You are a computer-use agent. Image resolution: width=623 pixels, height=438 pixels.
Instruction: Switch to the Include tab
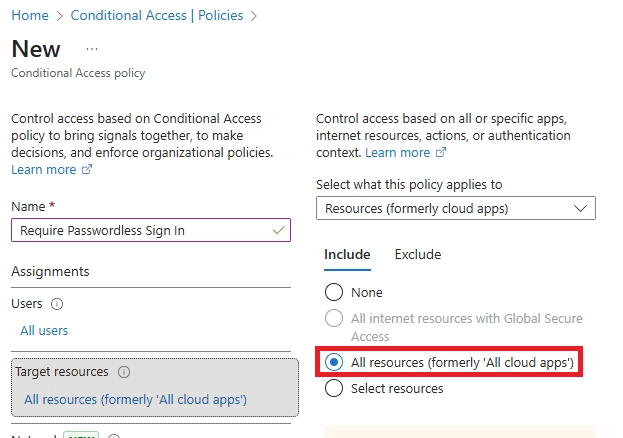347,254
